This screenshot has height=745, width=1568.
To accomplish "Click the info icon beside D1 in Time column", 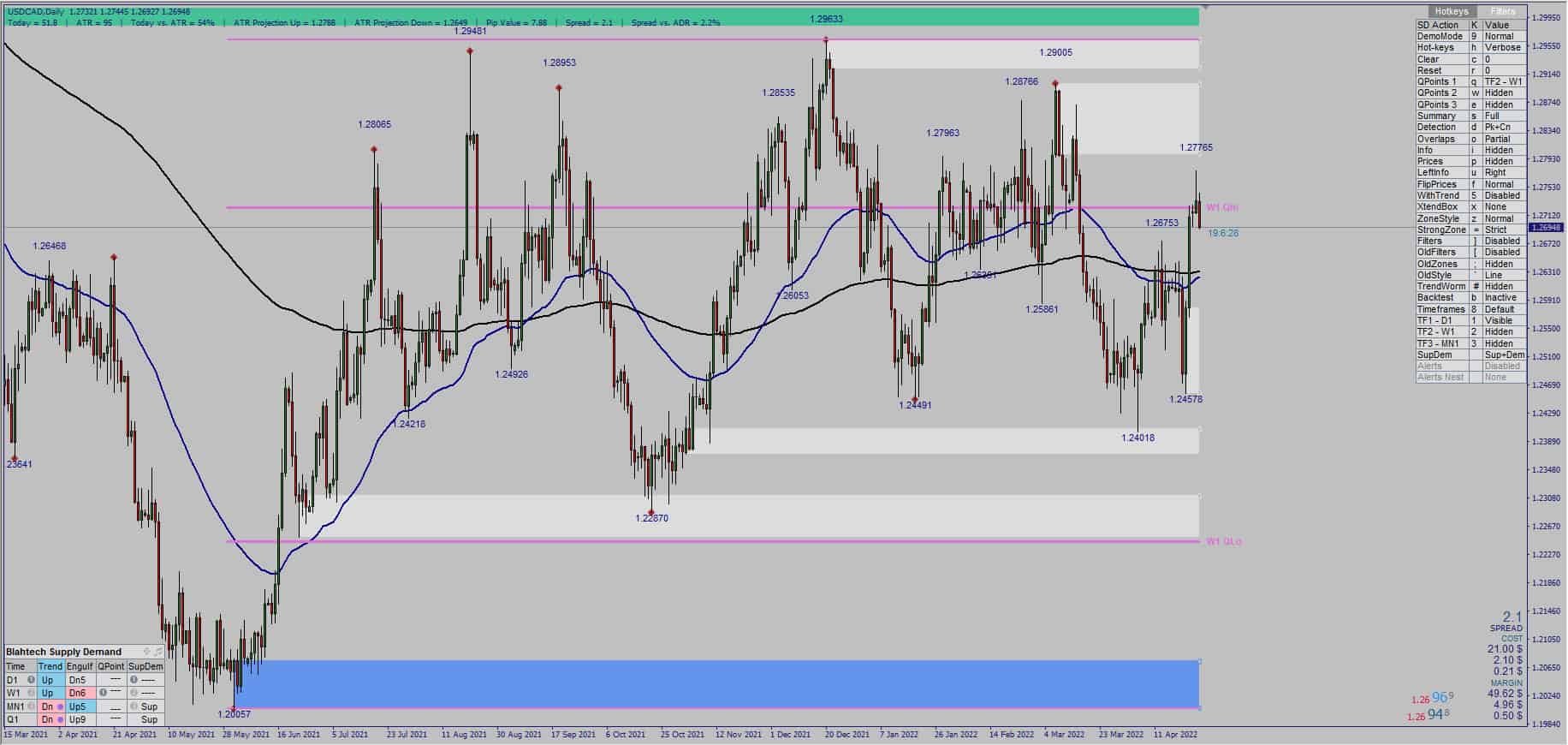I will 31,680.
